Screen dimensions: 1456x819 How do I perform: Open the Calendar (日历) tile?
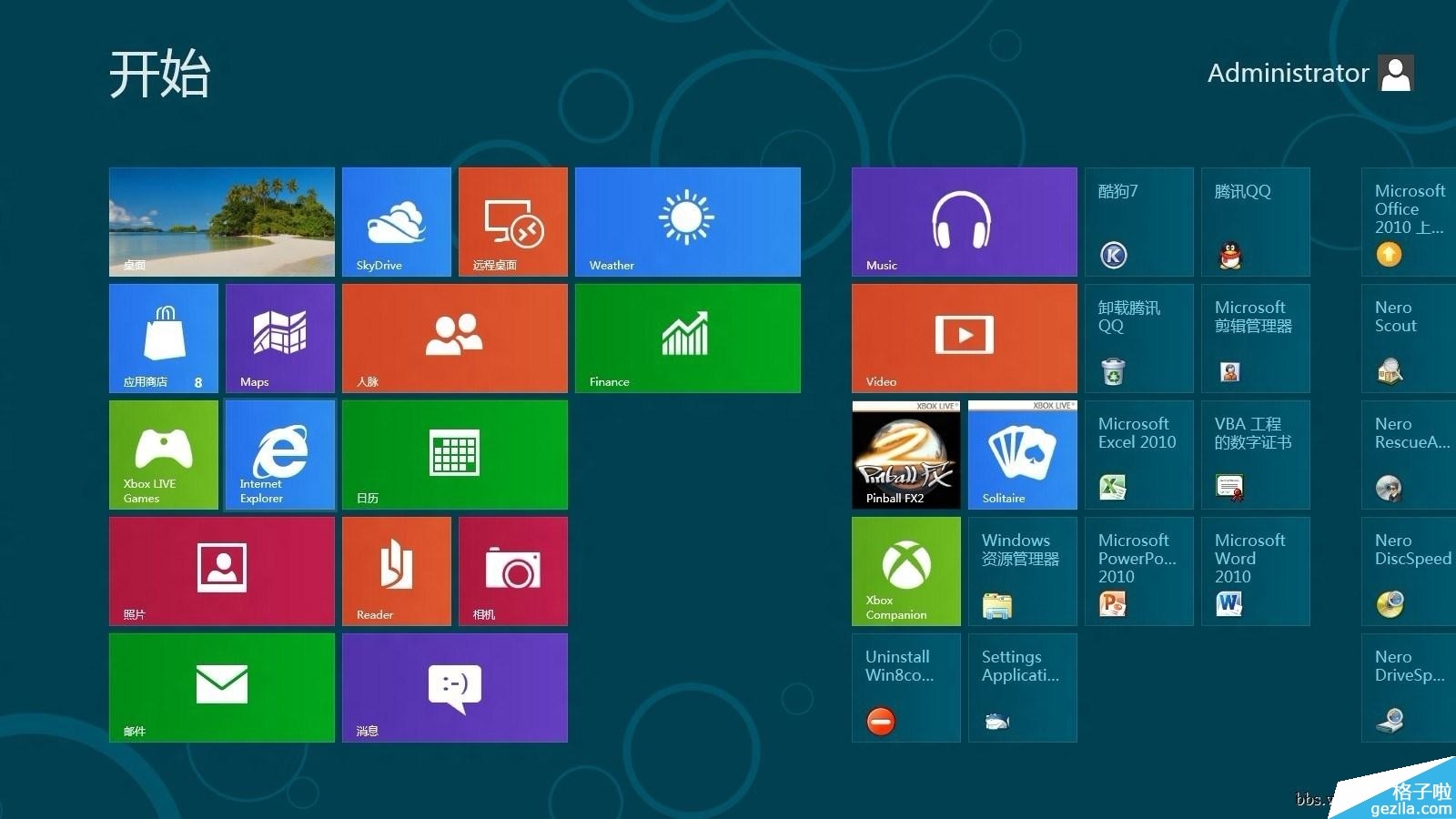[455, 455]
